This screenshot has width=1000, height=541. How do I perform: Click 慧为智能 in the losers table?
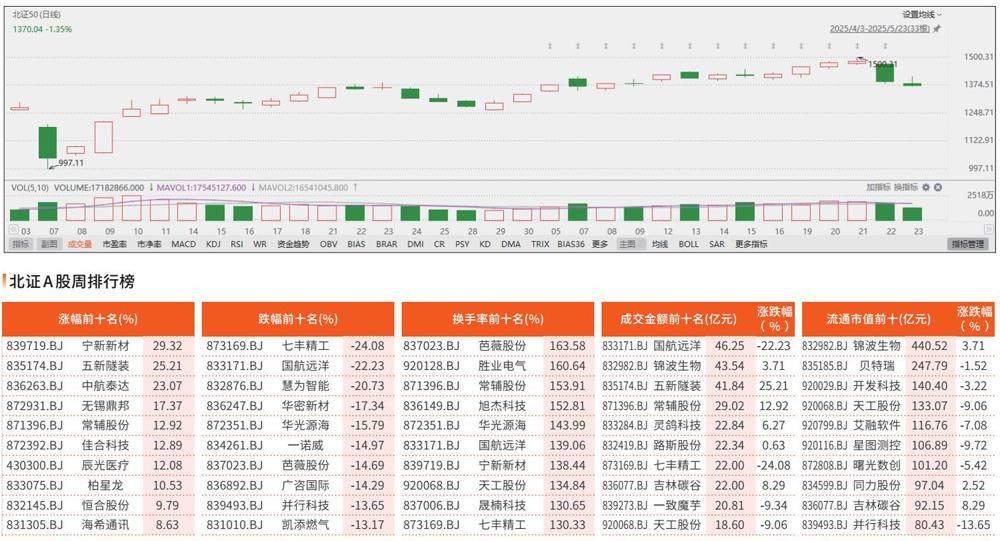click(305, 385)
